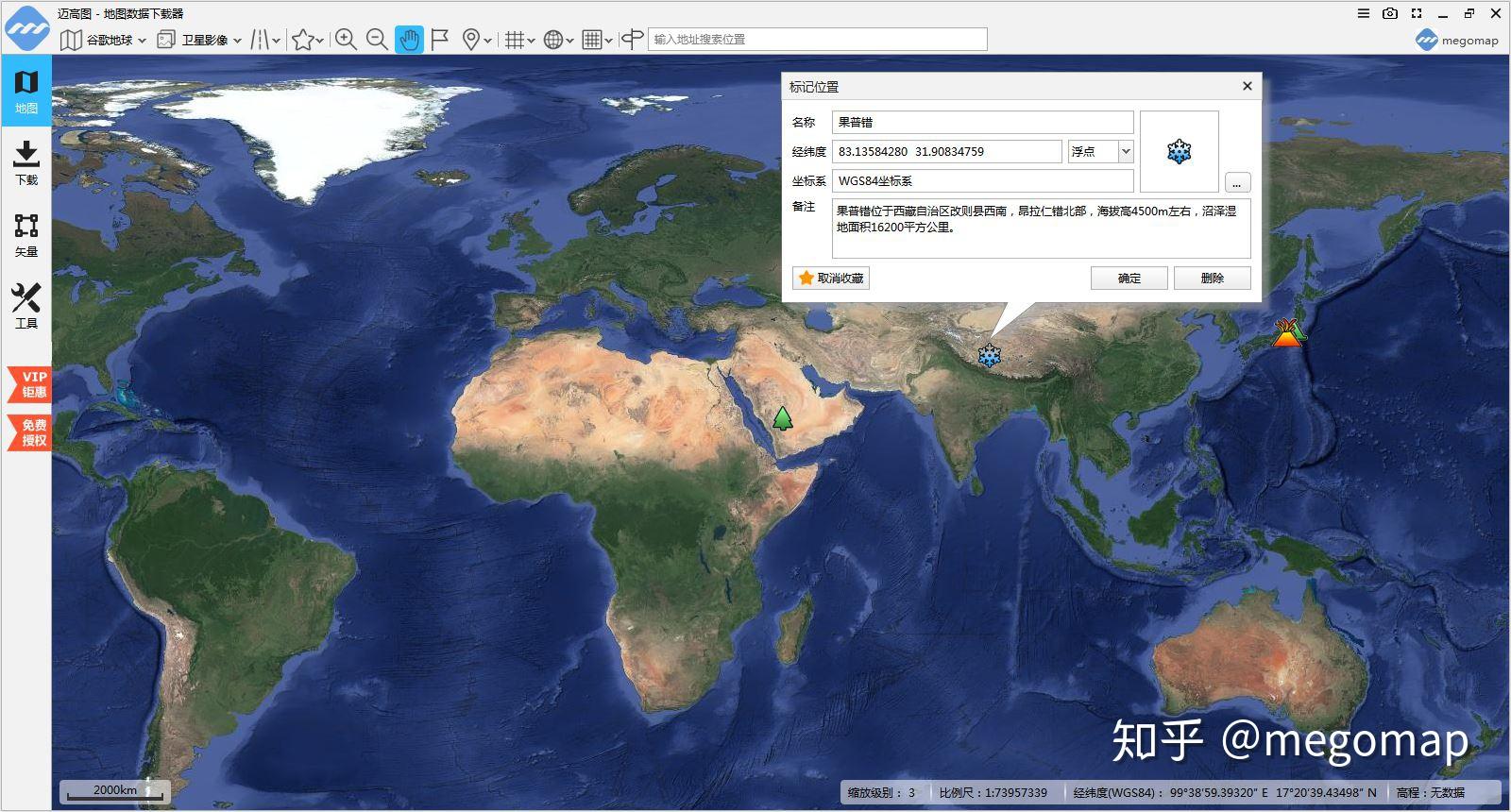Select the pan hand tool
This screenshot has width=1511, height=812.
[x=409, y=40]
